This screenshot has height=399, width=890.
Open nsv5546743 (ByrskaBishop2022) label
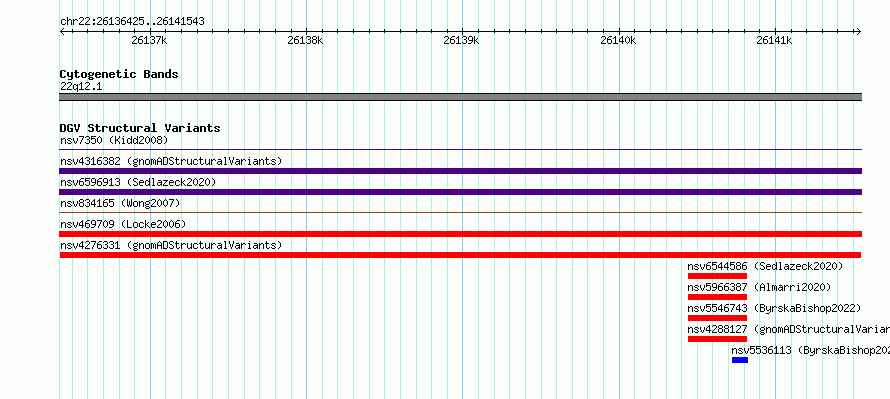[774, 308]
